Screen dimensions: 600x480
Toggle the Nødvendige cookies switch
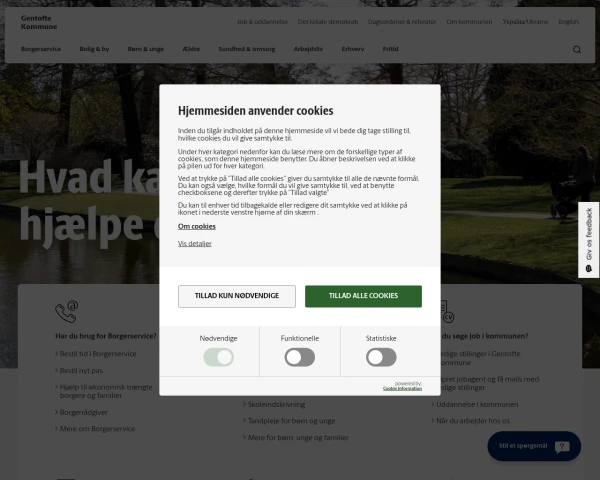[218, 357]
